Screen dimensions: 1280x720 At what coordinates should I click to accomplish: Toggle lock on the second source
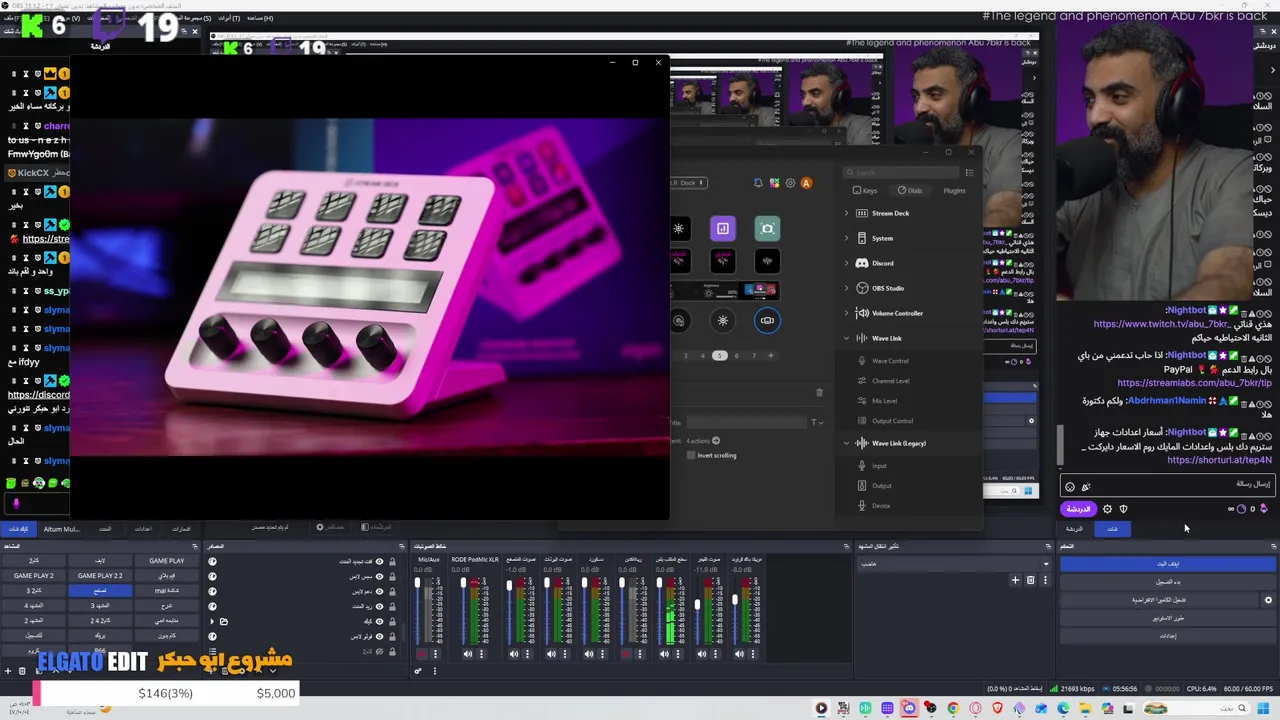(x=392, y=577)
